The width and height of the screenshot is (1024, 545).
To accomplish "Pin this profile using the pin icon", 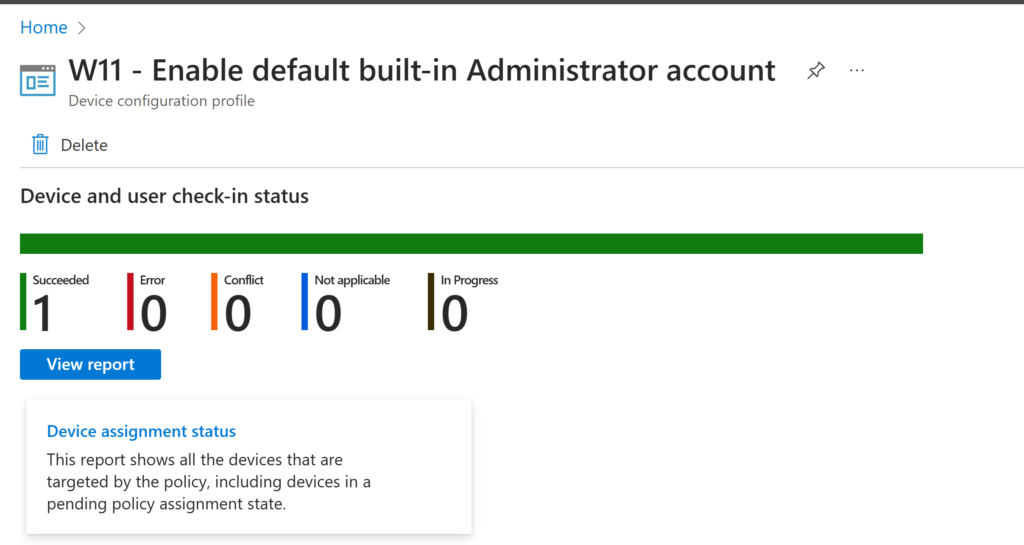I will coord(816,71).
